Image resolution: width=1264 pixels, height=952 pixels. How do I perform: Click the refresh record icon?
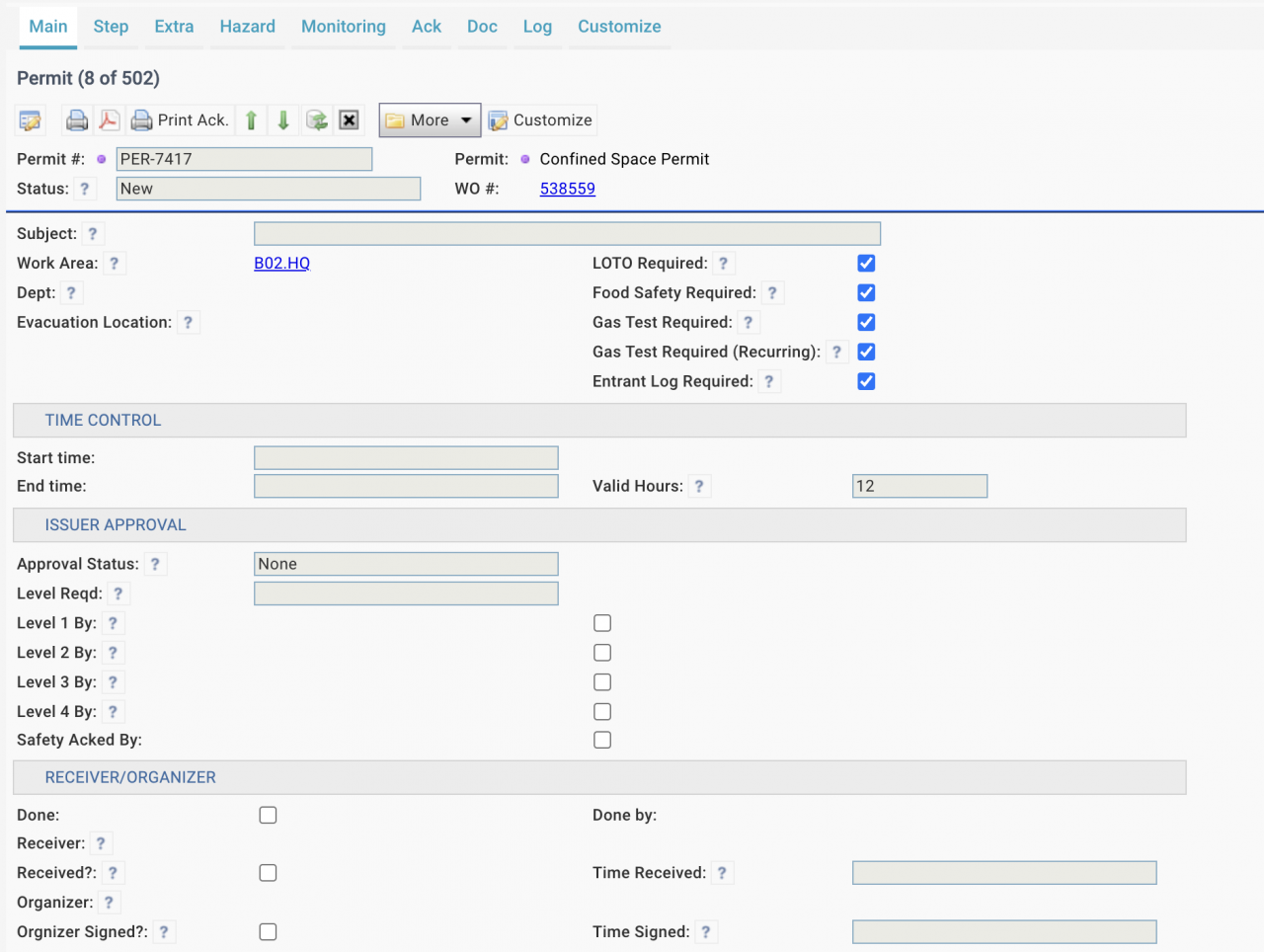click(317, 120)
